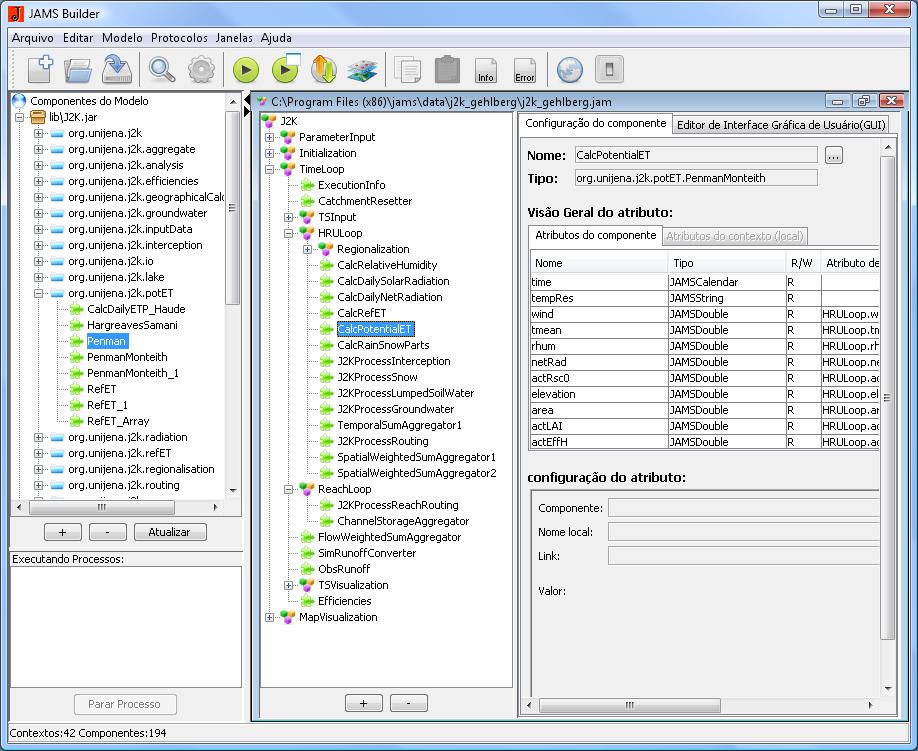Collapse the HRULoop tree node
This screenshot has height=751, width=918.
point(289,233)
